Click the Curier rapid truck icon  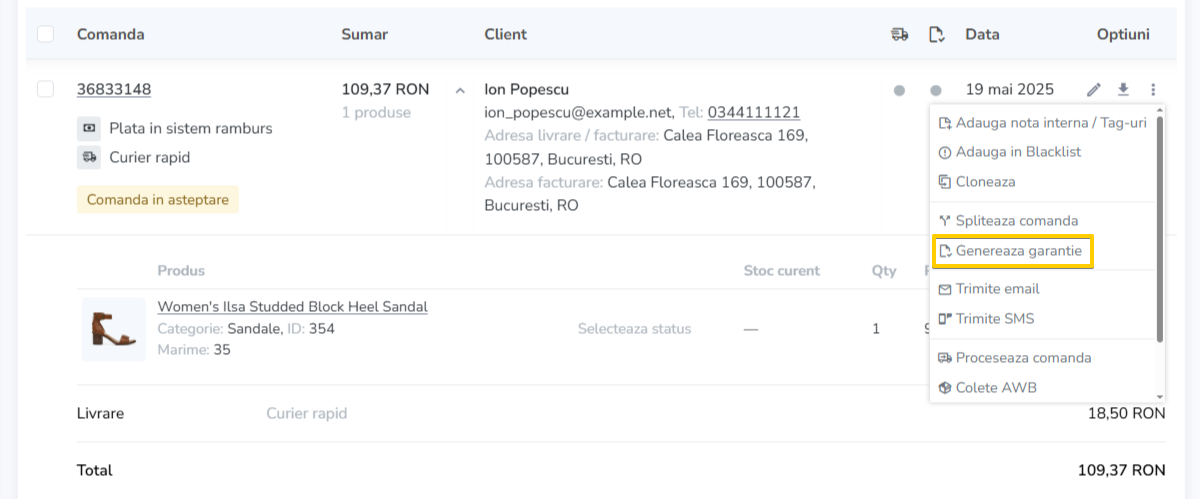(x=90, y=157)
